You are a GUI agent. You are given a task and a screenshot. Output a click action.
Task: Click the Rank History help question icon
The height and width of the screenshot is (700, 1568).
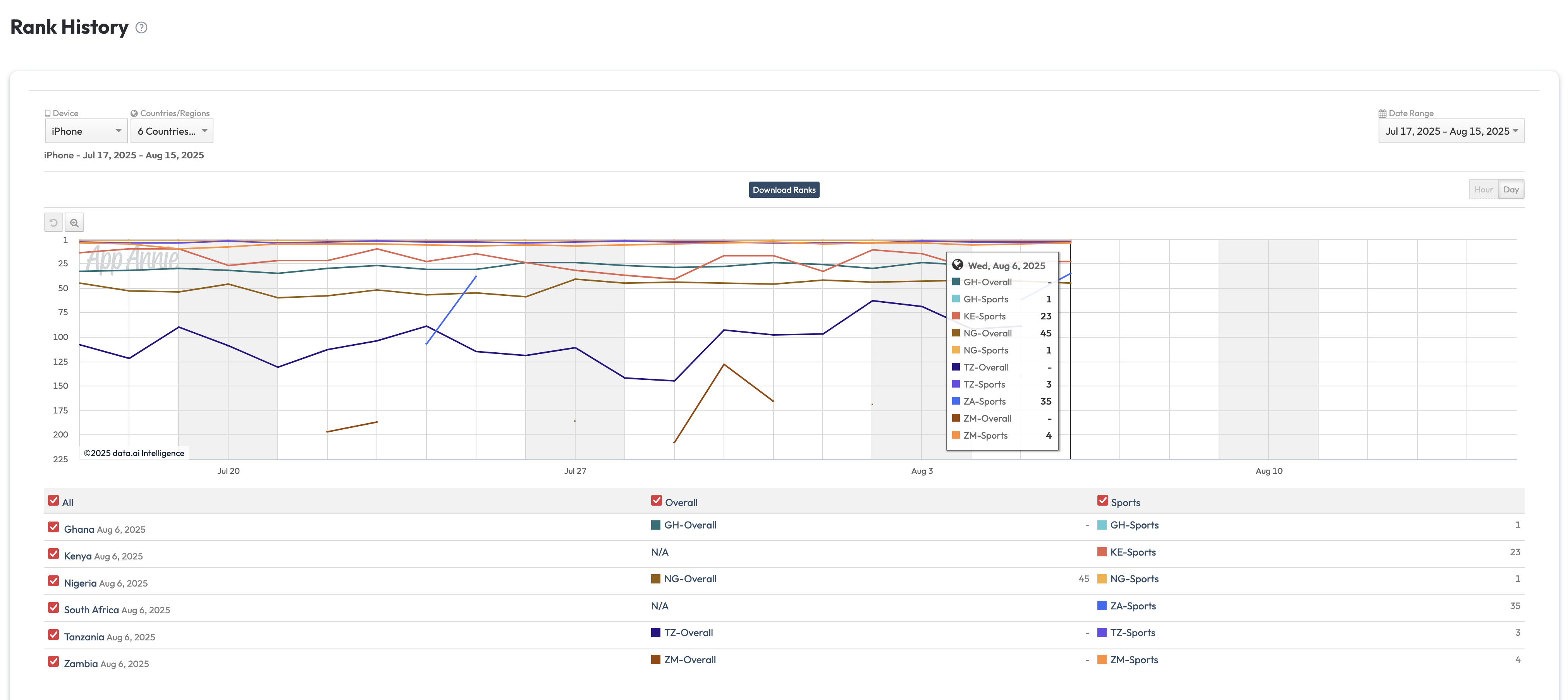pos(141,27)
